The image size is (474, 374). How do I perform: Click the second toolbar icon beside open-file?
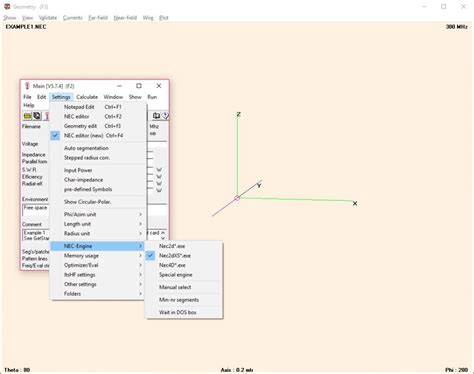point(37,116)
